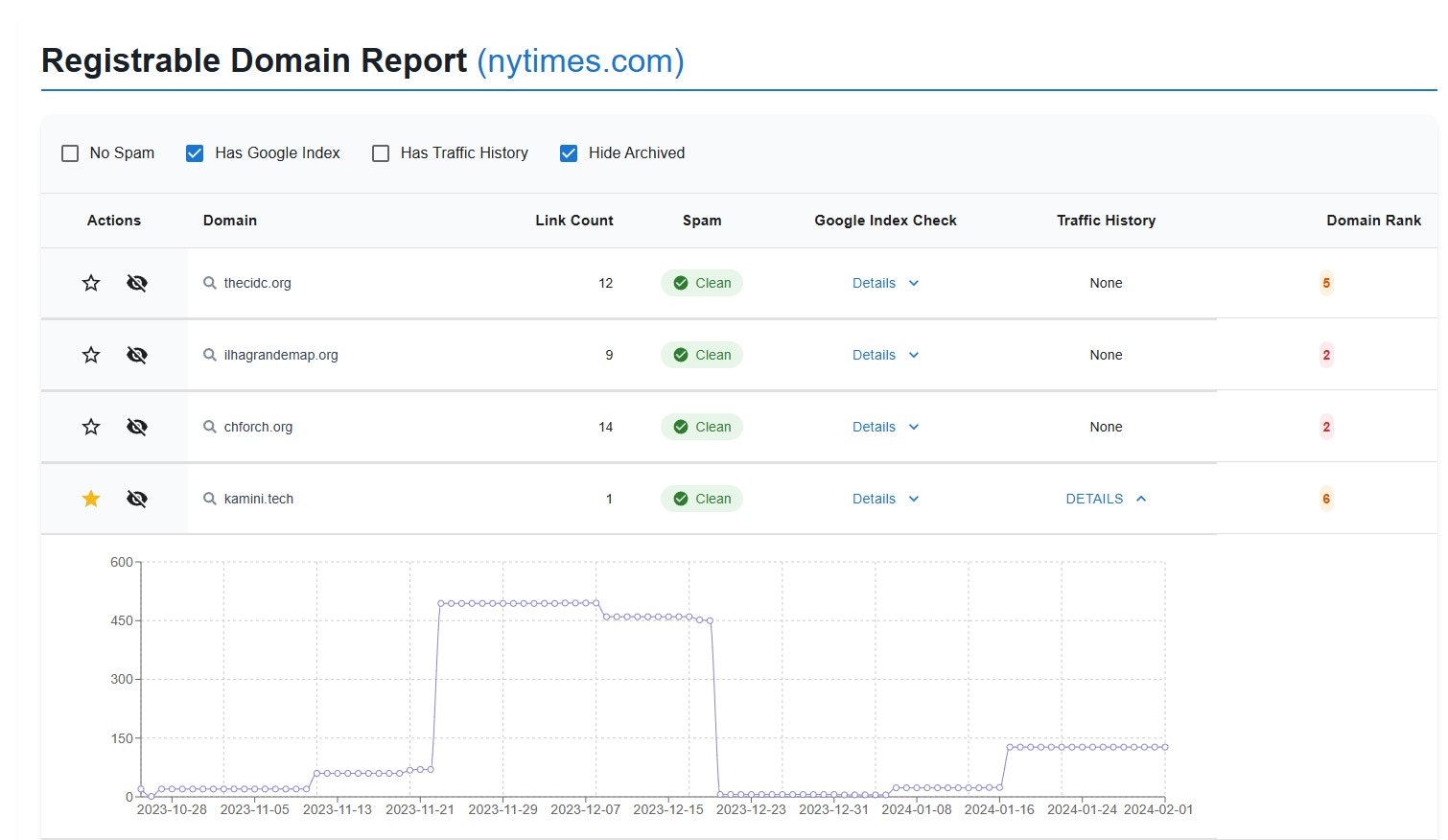Click the 450 y-axis chart label
Viewport: 1448px width, 840px height.
[x=122, y=620]
